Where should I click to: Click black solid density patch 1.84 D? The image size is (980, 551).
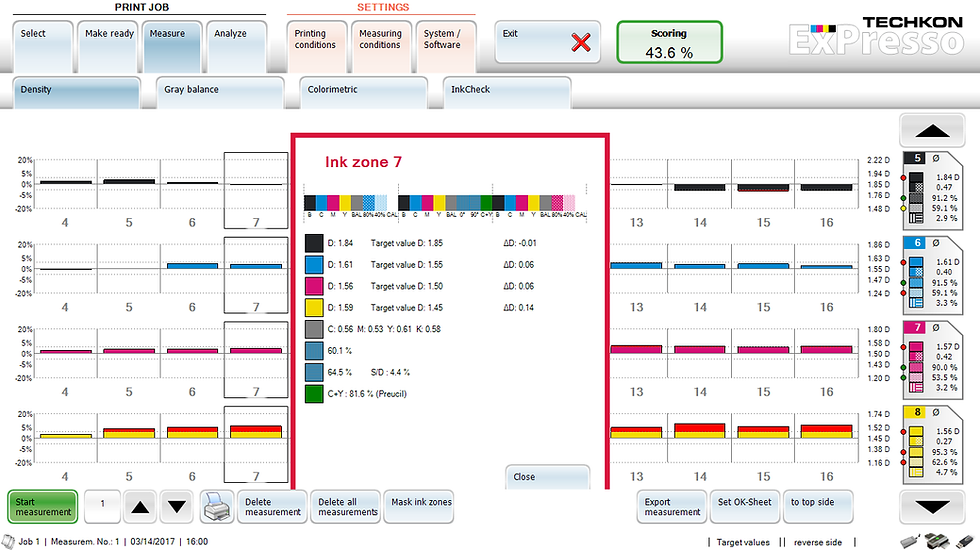(x=916, y=177)
